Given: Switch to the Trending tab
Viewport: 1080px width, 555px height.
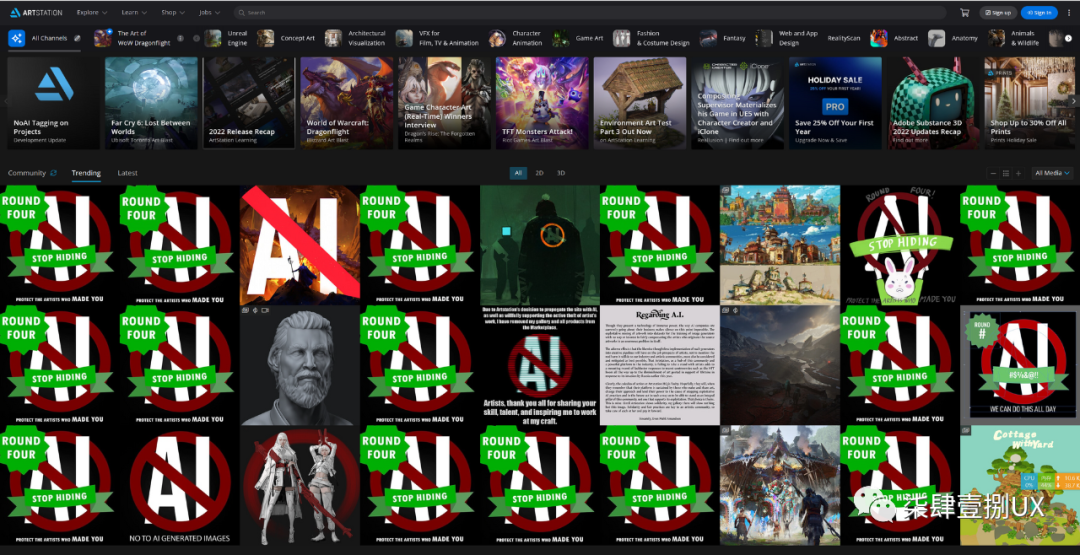Looking at the screenshot, I should pos(86,173).
